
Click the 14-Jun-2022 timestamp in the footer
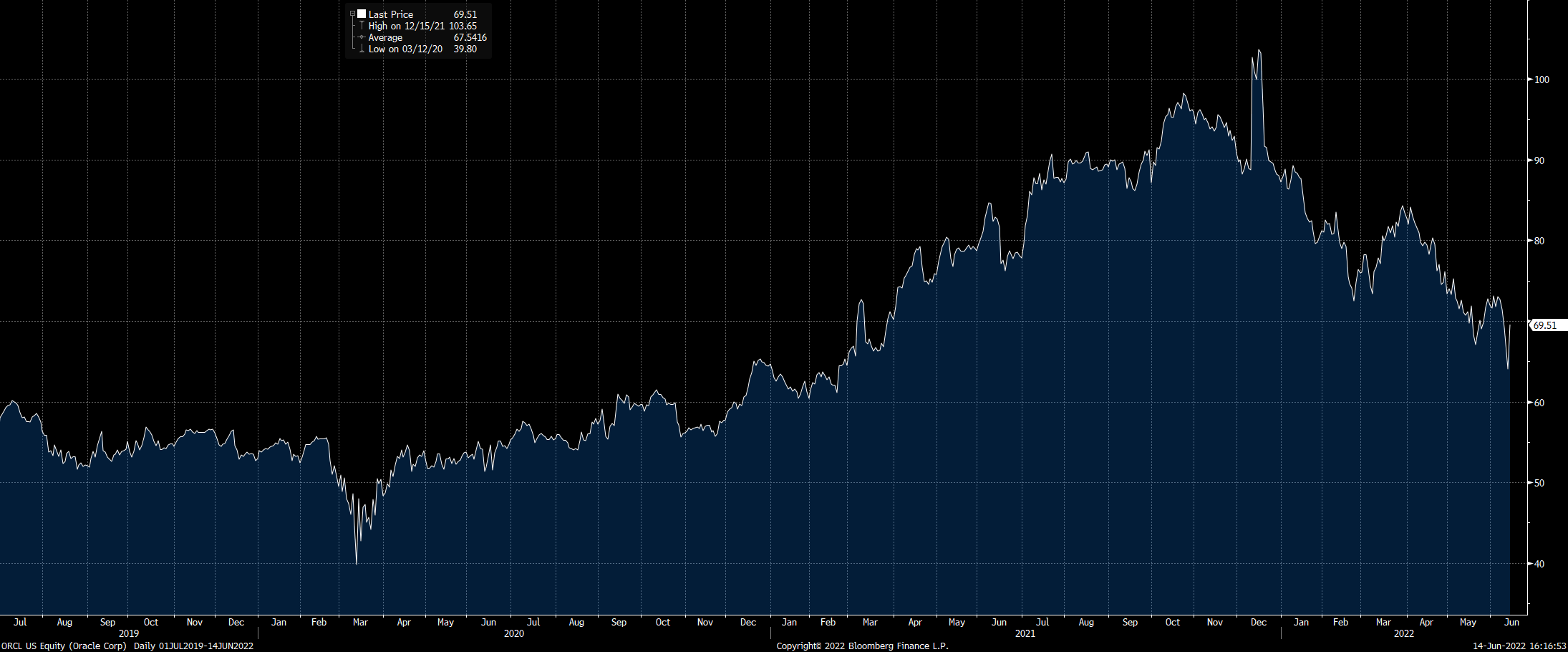(x=1516, y=646)
